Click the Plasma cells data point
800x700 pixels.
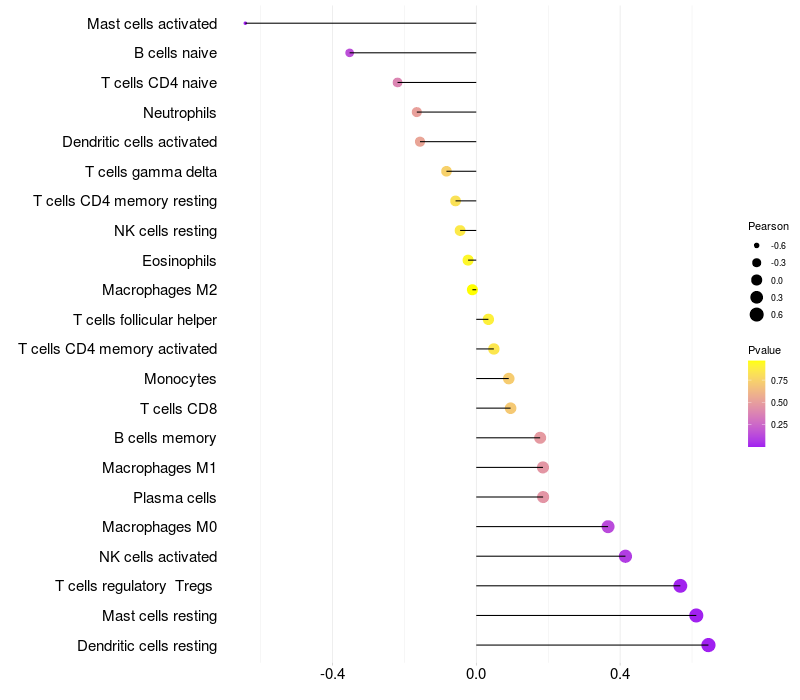point(543,497)
